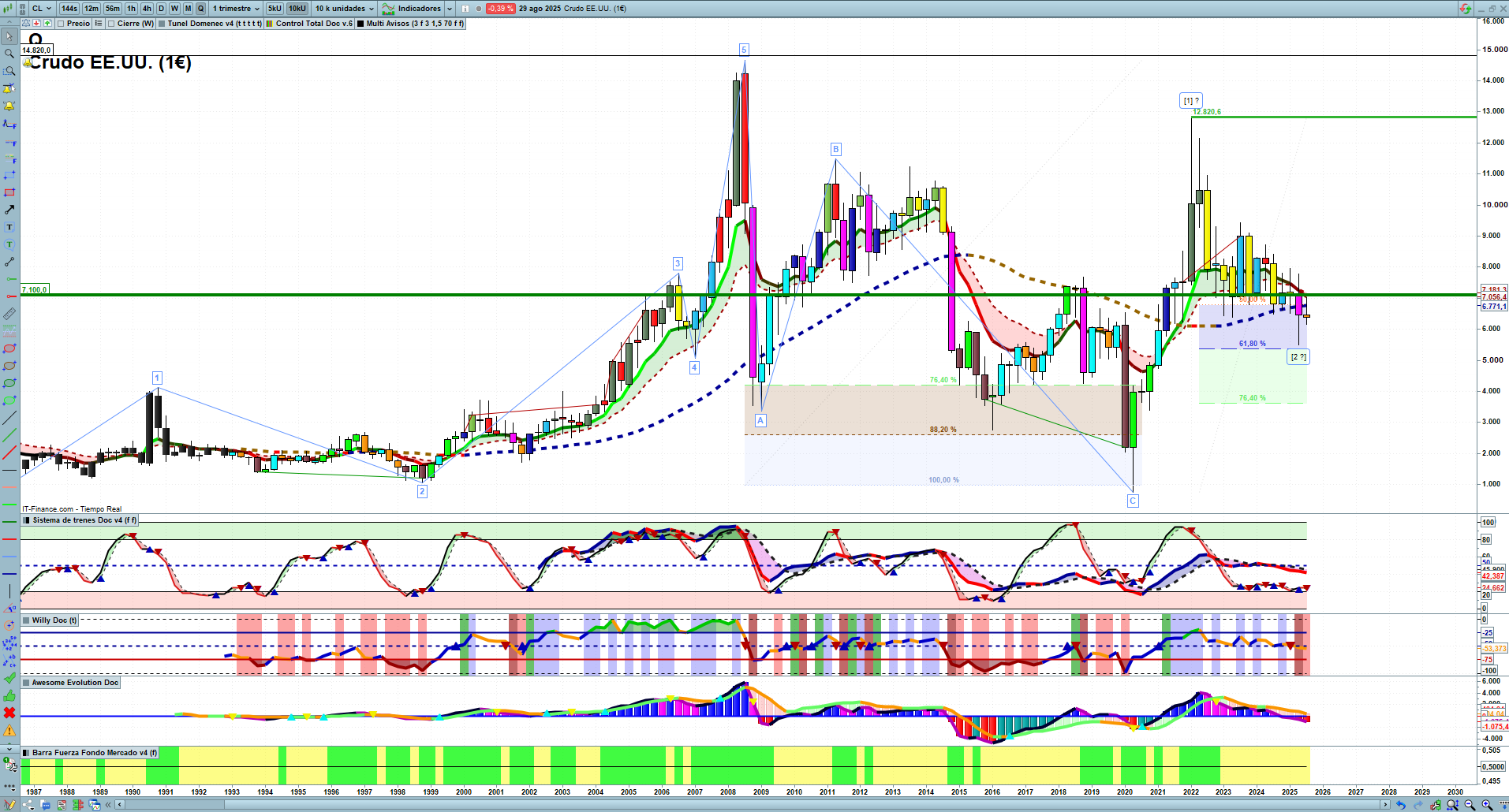1509x812 pixels.
Task: Toggle the 144s timeframe button
Action: tap(69, 9)
